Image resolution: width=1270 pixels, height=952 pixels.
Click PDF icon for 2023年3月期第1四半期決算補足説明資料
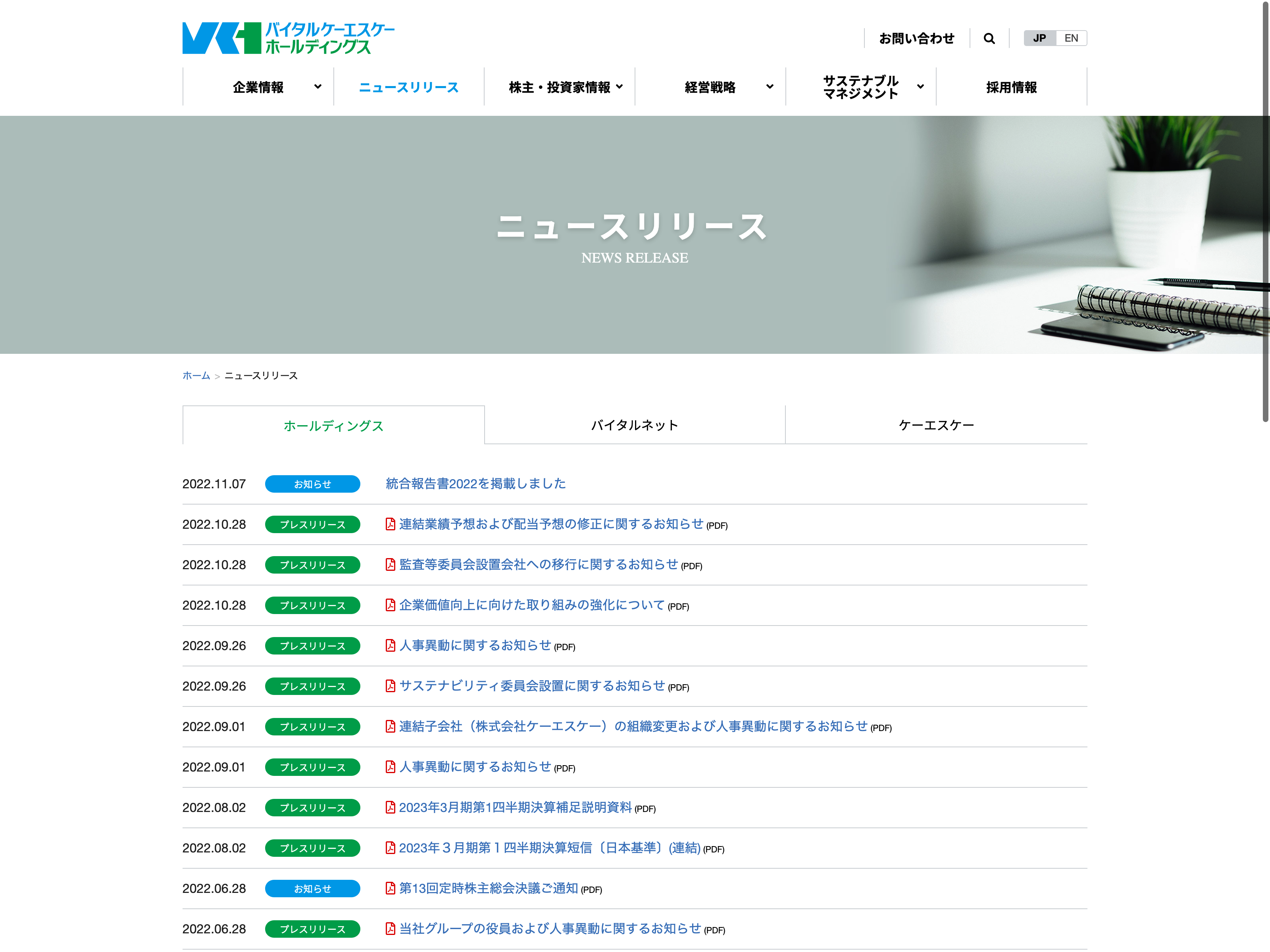click(391, 807)
